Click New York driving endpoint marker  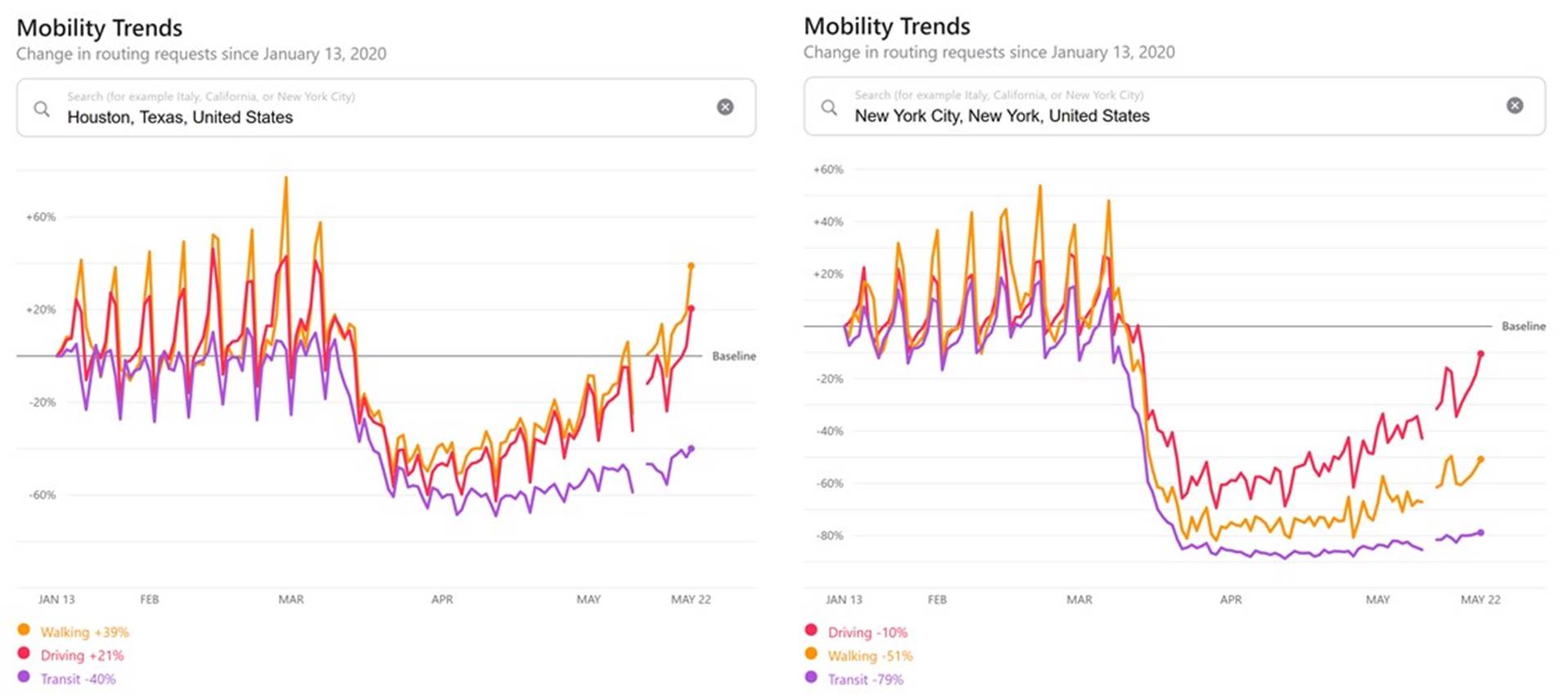point(1480,354)
